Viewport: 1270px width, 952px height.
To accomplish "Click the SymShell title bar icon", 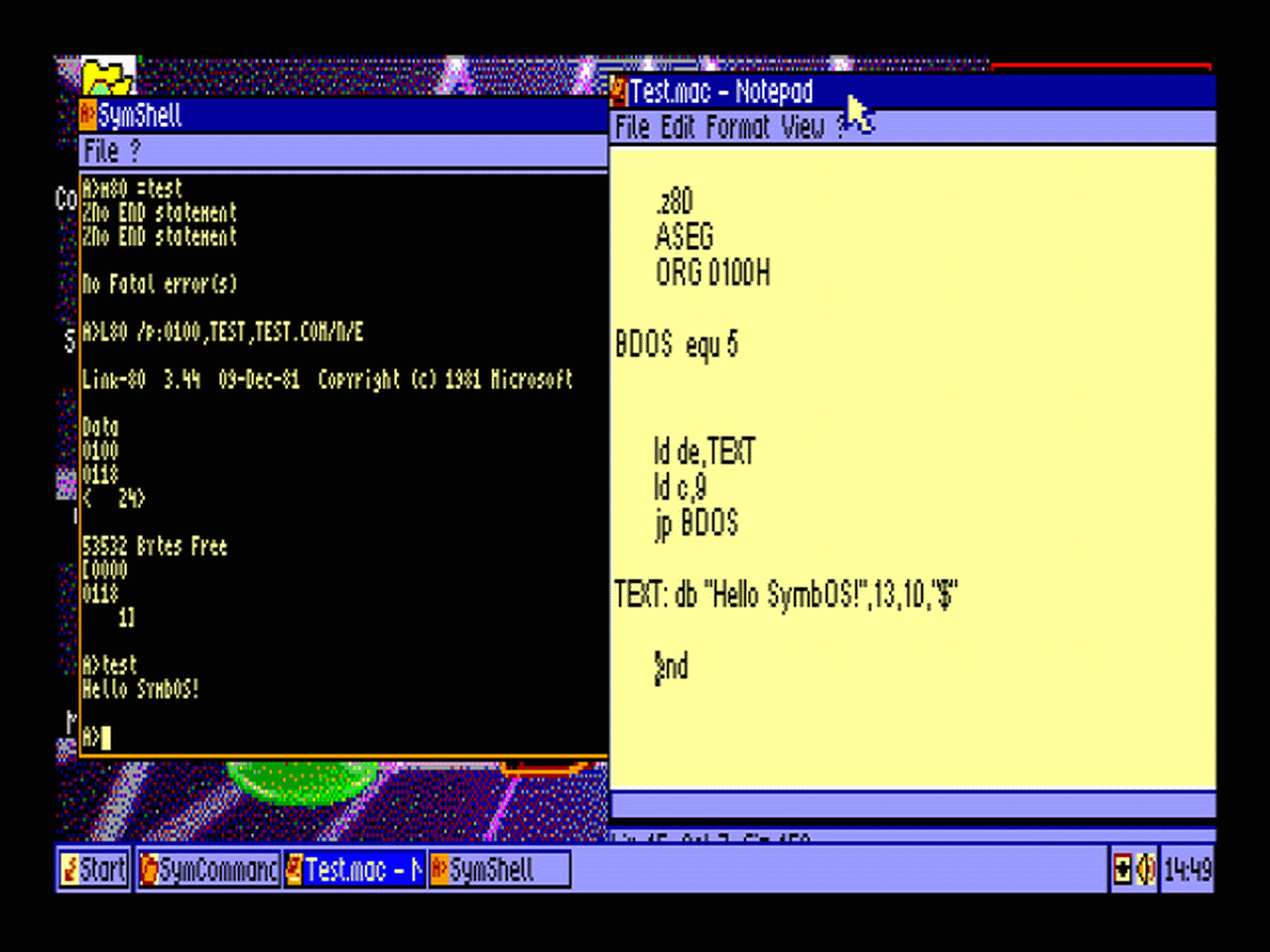I will coord(88,115).
